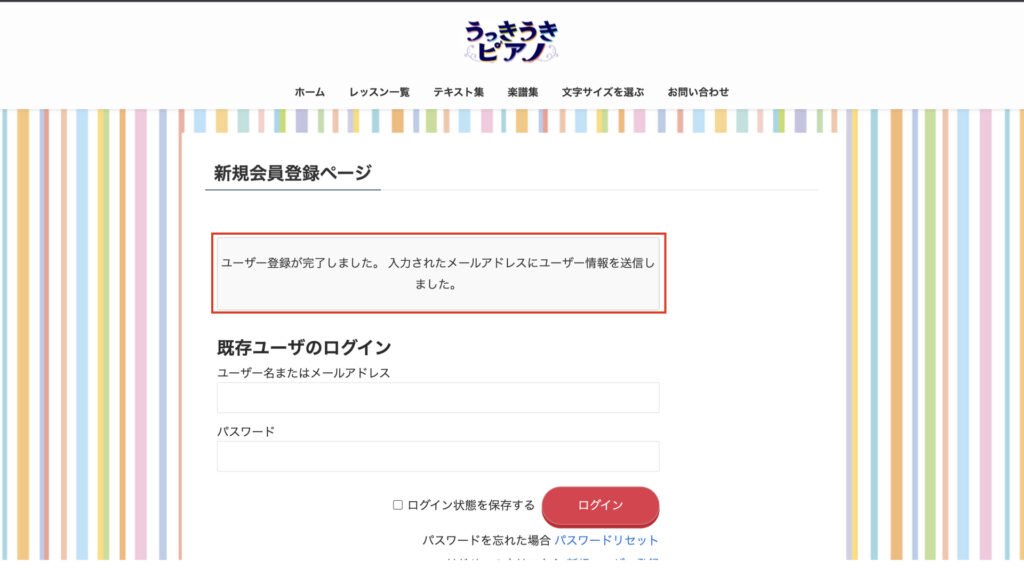Enable the ログイン状態を保存する checkbox
Viewport: 1024px width, 576px height.
point(398,506)
